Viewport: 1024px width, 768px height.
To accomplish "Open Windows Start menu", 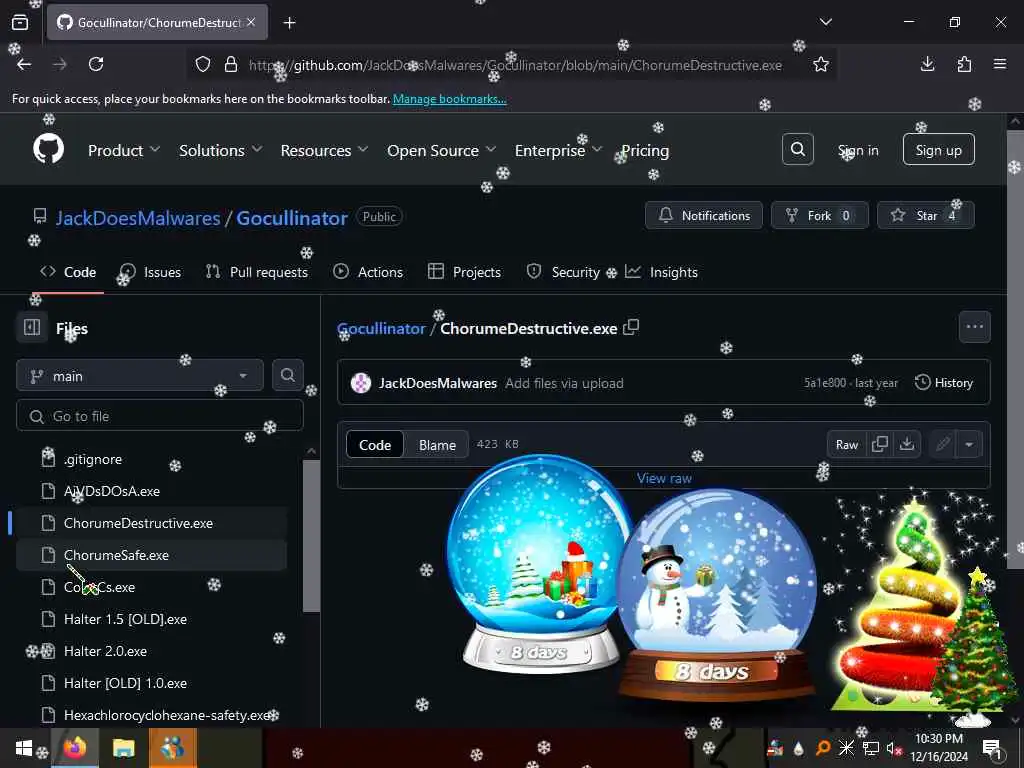I will click(24, 748).
